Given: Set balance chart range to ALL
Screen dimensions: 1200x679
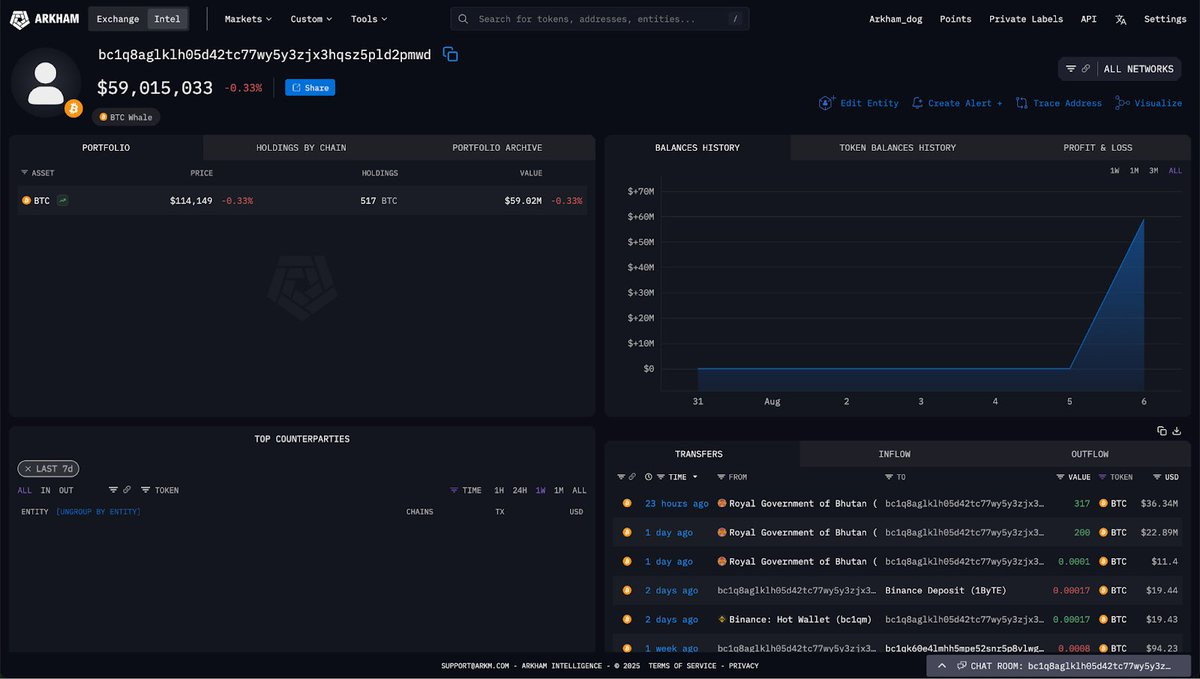Looking at the screenshot, I should tap(1175, 171).
